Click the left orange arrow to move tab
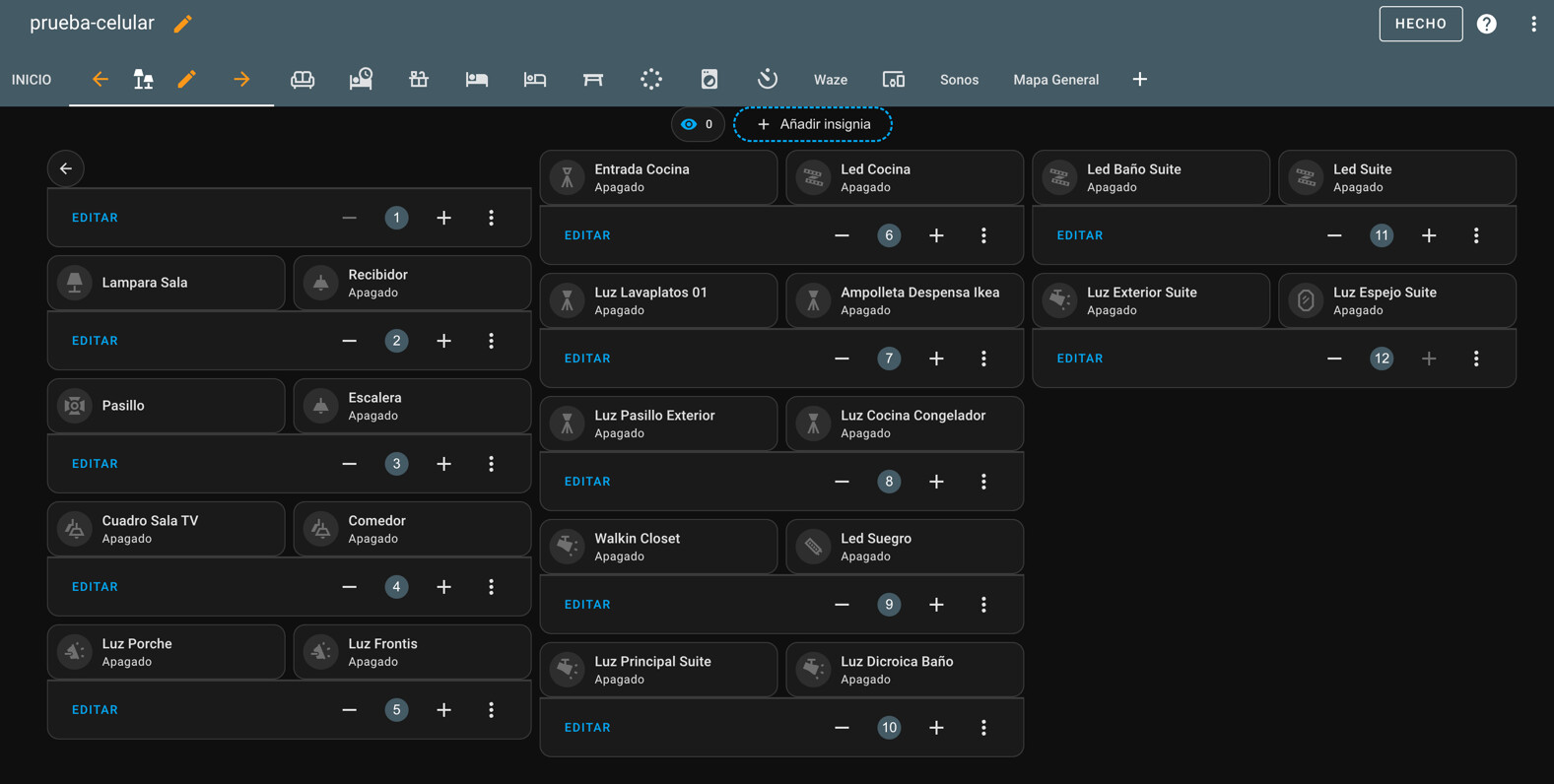Screen dimensions: 1554x784 pos(101,80)
